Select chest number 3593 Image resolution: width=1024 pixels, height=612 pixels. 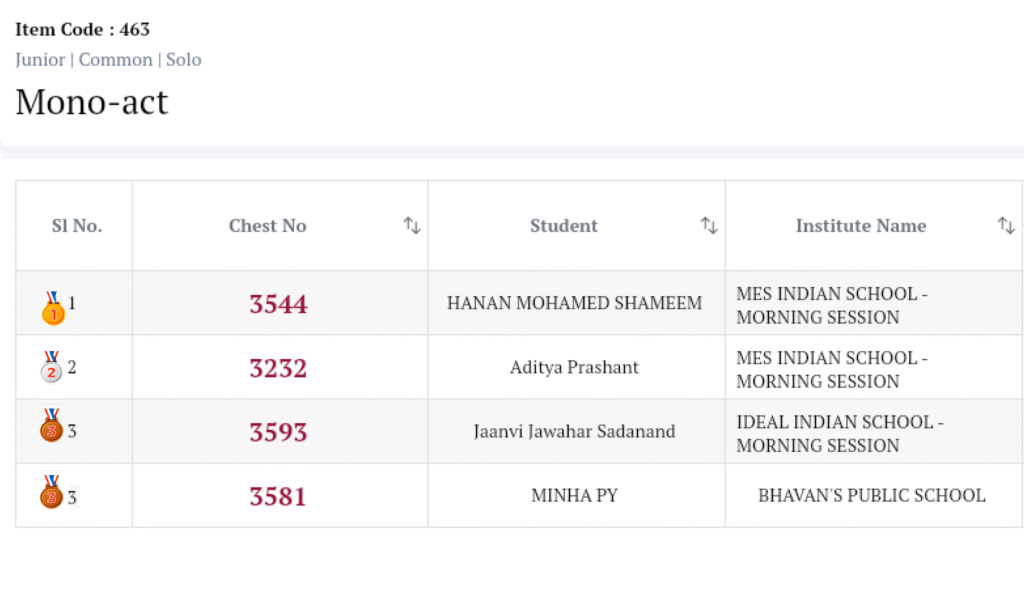tap(278, 432)
